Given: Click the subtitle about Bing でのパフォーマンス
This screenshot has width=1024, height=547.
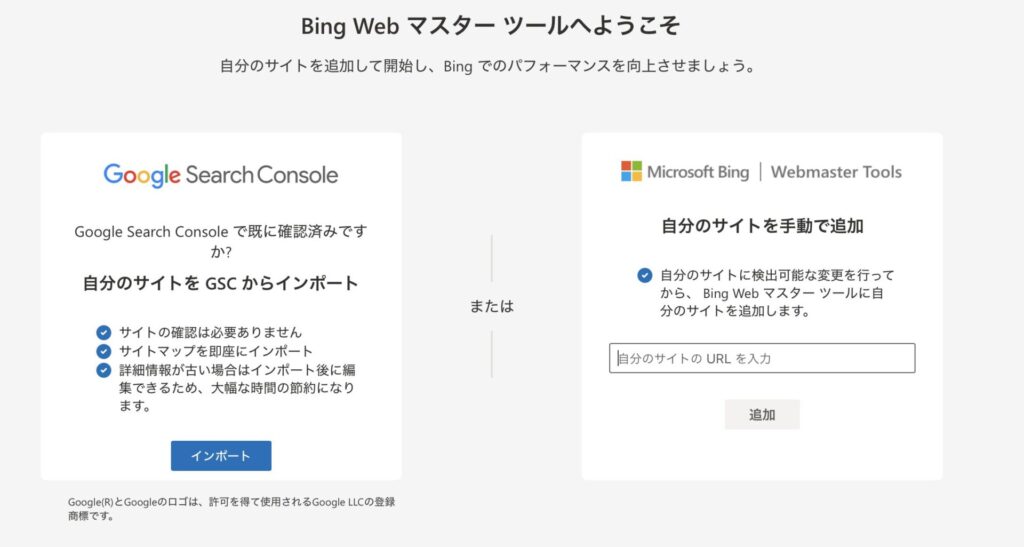Looking at the screenshot, I should [487, 66].
